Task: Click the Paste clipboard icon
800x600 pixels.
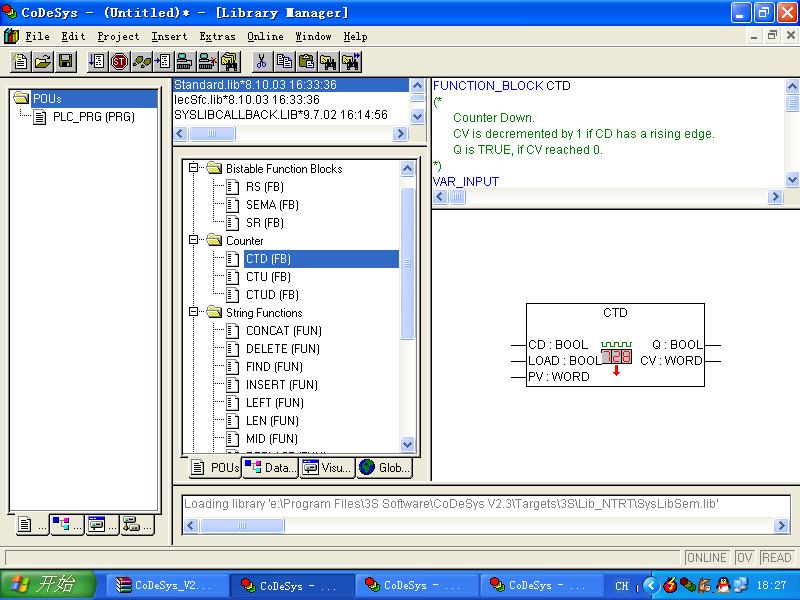Action: coord(306,62)
